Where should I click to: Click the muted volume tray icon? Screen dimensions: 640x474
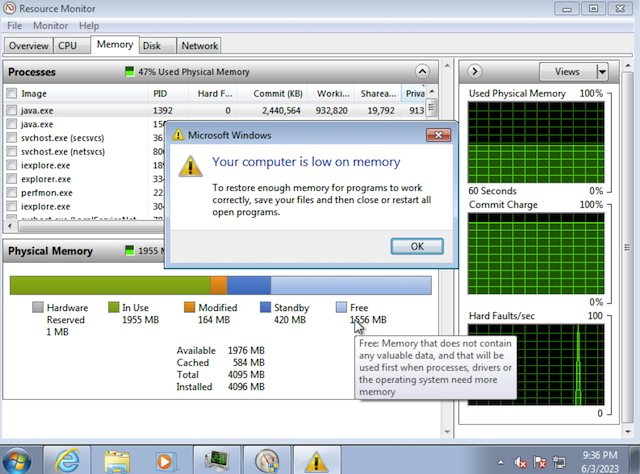coord(520,462)
